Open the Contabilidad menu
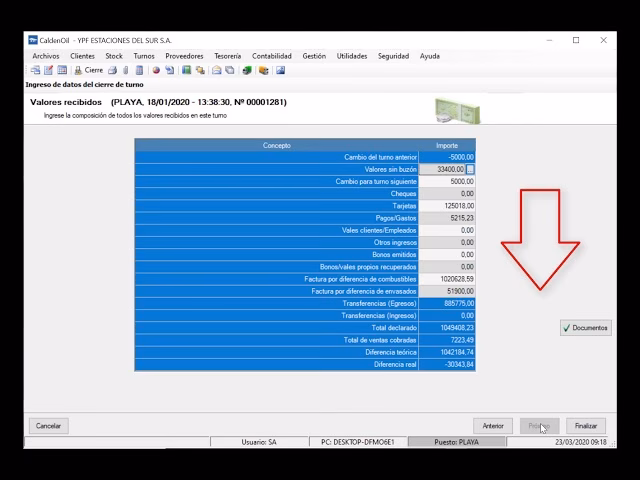This screenshot has height=480, width=640. (272, 56)
